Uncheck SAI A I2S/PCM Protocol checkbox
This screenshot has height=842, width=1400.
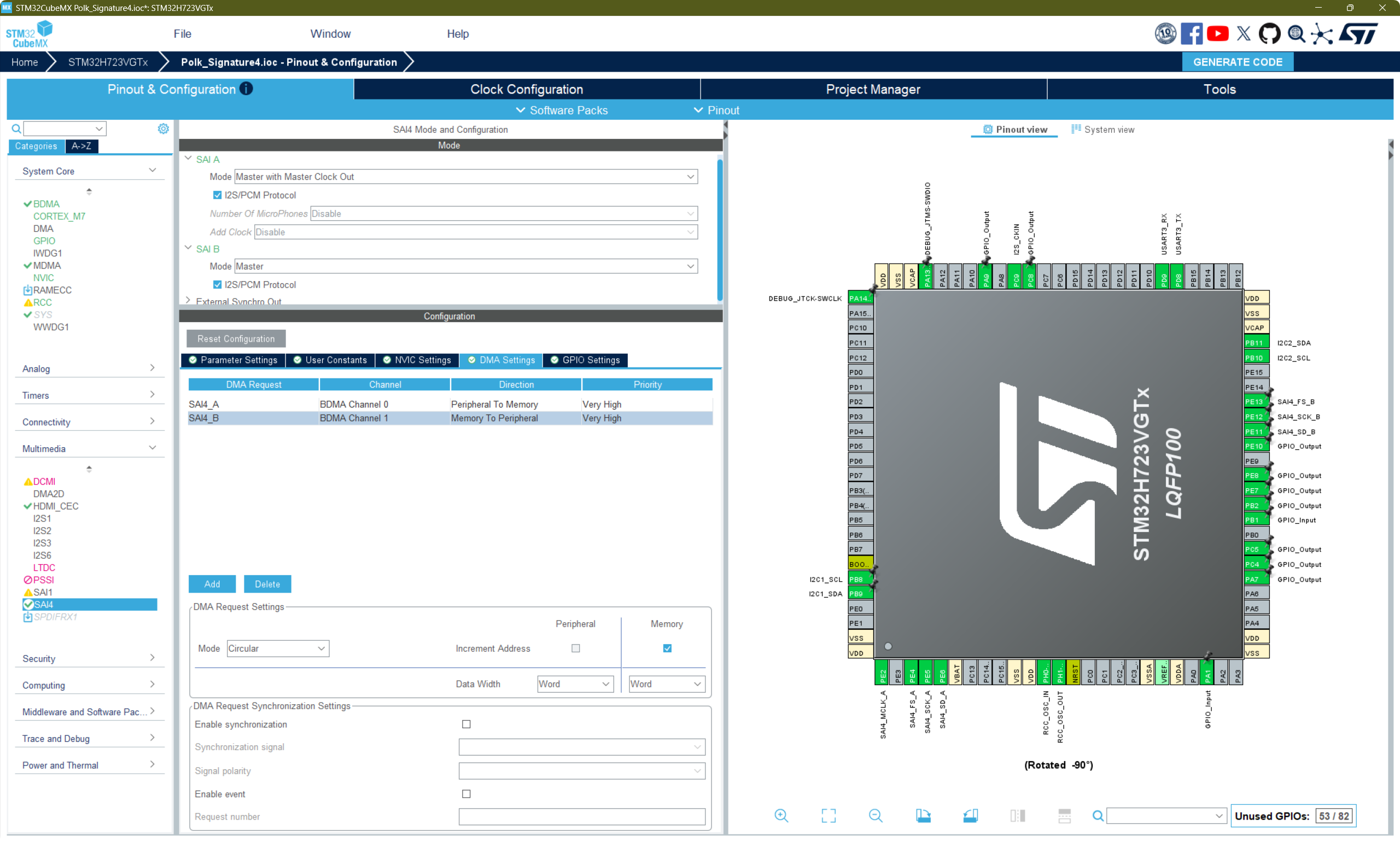click(x=217, y=195)
